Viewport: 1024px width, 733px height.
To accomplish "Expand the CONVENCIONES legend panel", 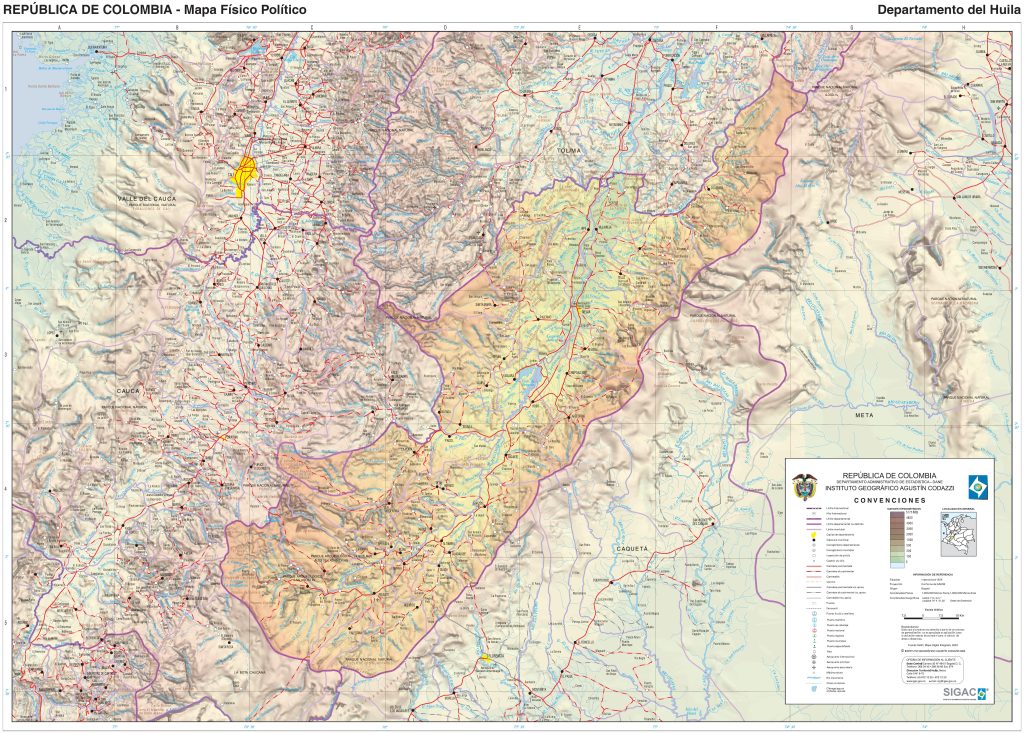I will 889,500.
